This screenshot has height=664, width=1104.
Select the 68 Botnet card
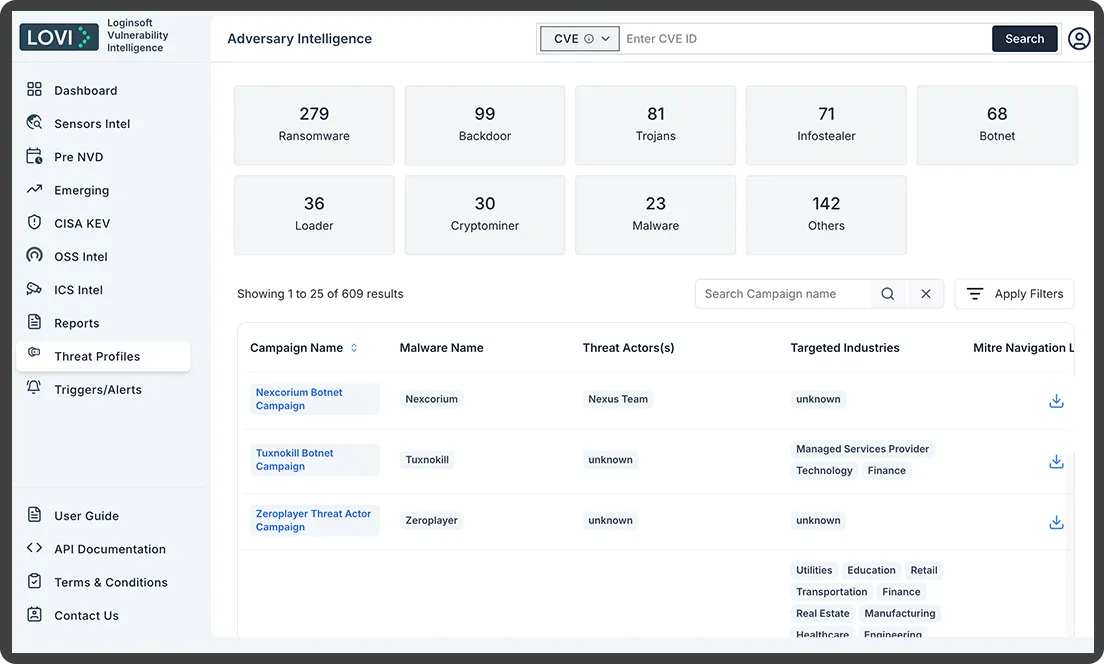[997, 125]
